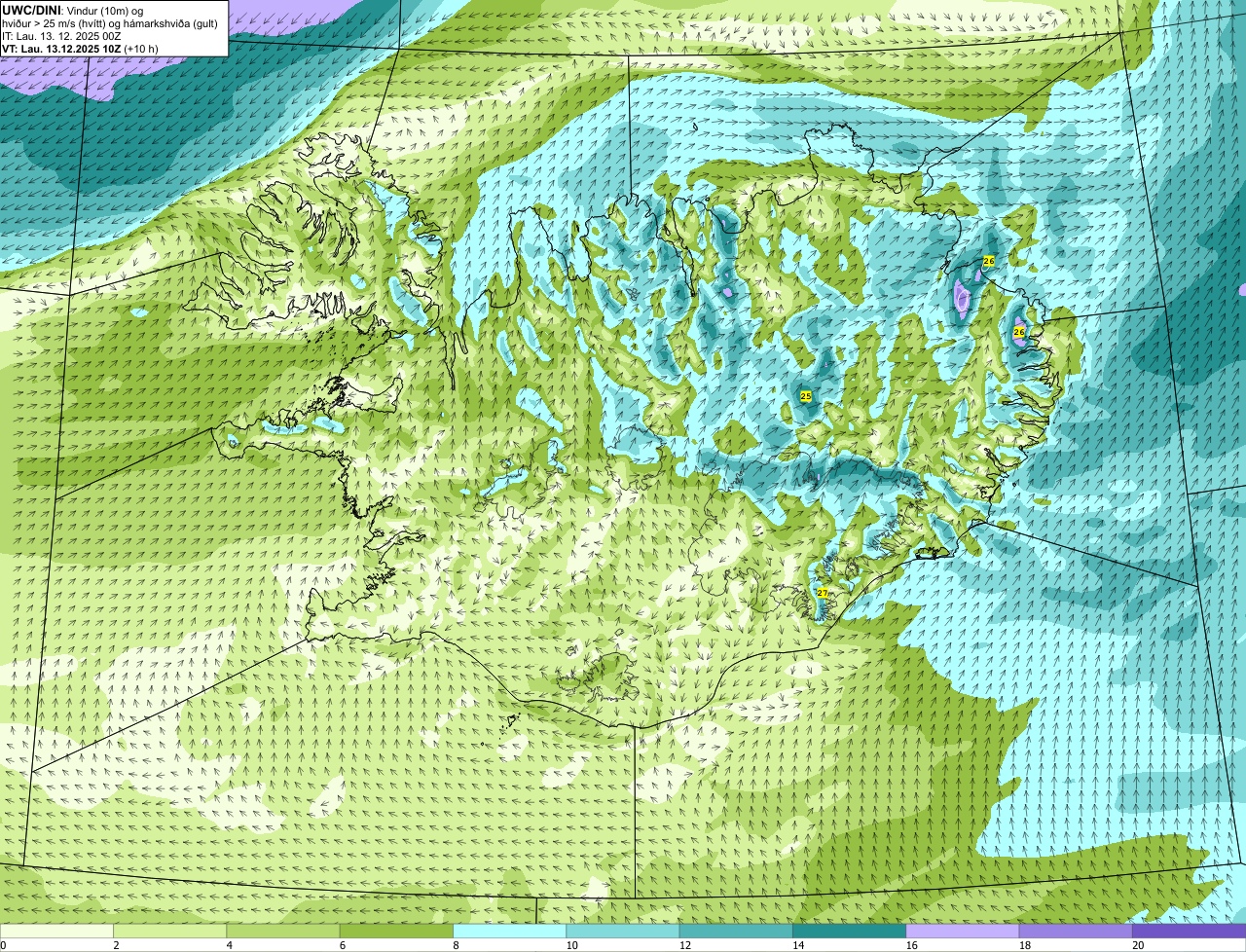
Task: Select the 16–18 m/s lavender legend band
Action: (963, 931)
